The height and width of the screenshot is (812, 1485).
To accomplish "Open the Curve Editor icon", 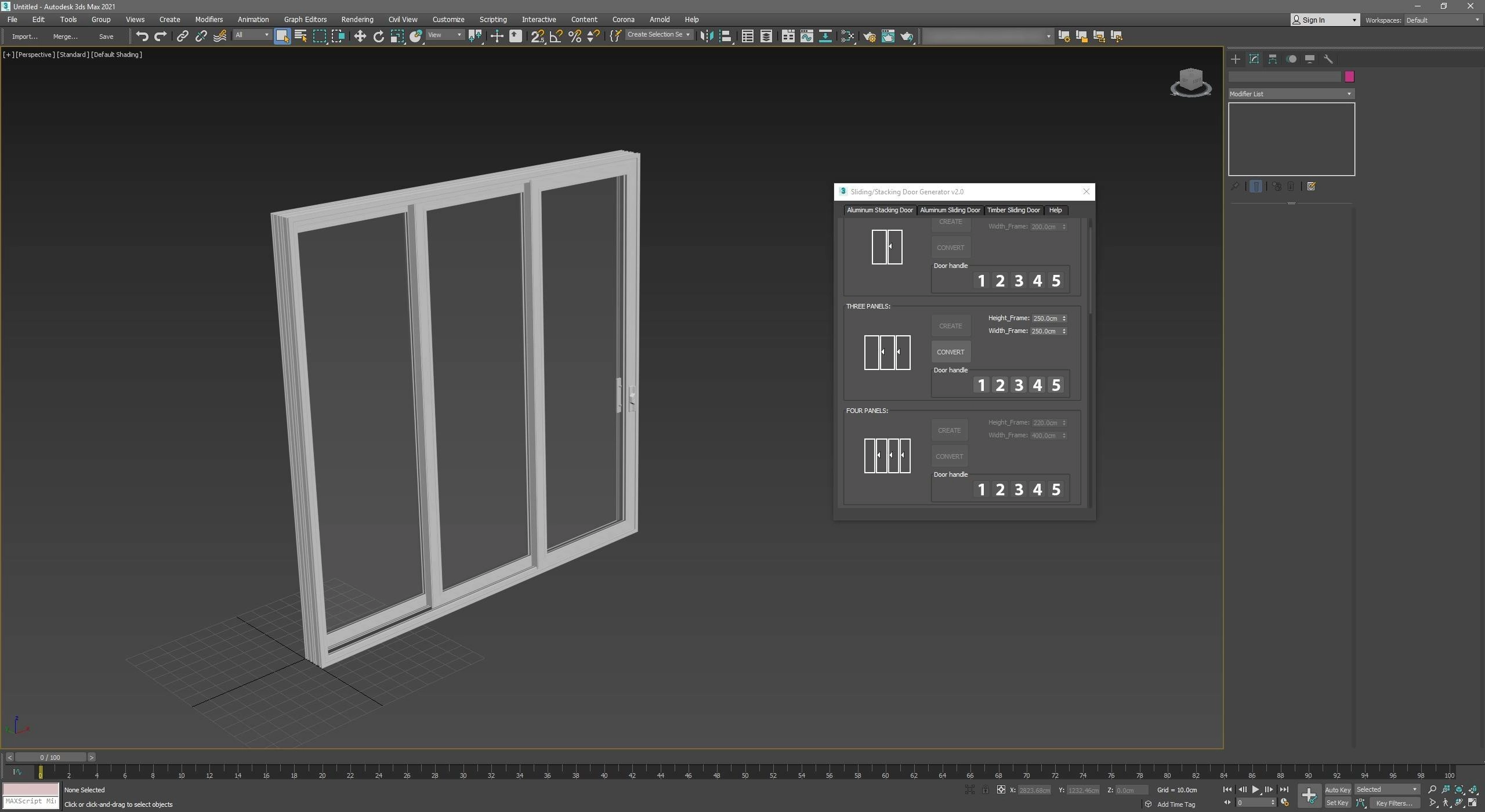I will coord(806,36).
